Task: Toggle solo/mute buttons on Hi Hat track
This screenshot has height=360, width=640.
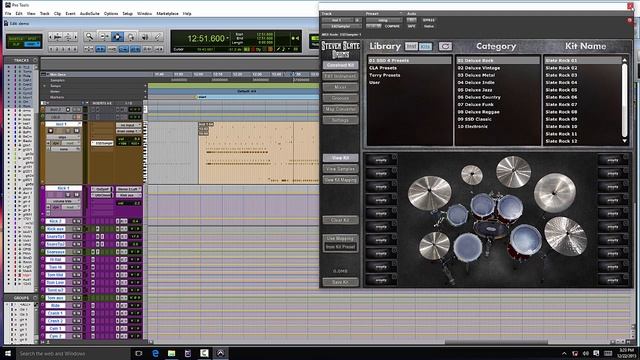Action: tap(77, 260)
